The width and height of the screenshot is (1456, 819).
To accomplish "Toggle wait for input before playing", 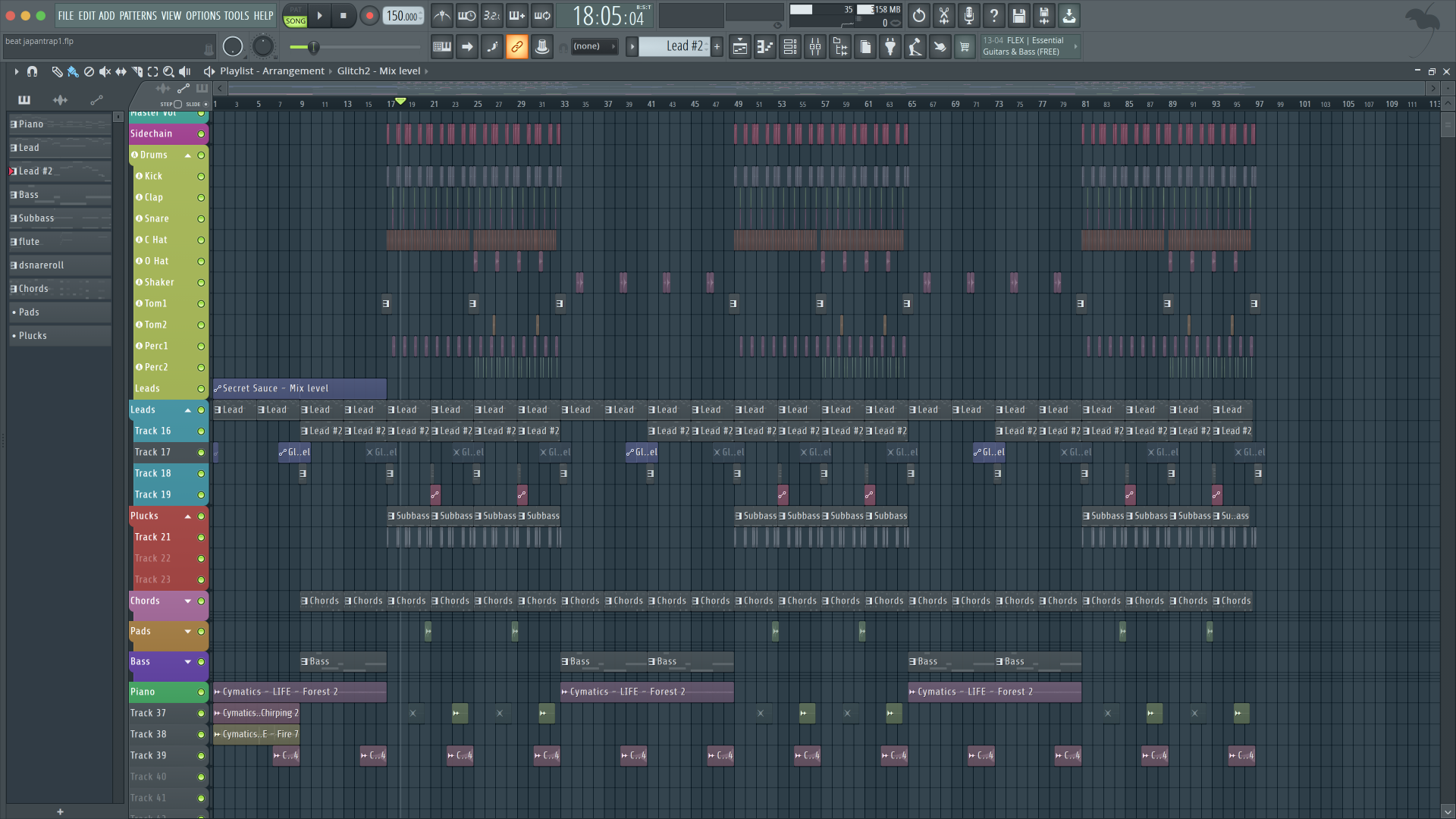I will click(467, 15).
